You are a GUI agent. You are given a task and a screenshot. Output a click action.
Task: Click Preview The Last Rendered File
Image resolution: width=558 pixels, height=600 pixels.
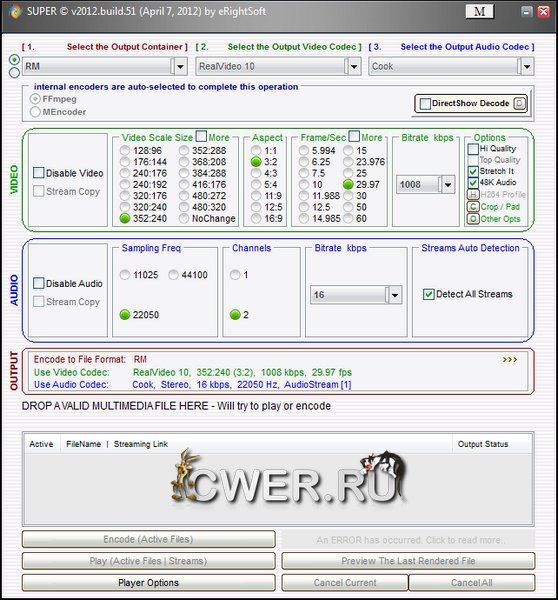point(408,561)
